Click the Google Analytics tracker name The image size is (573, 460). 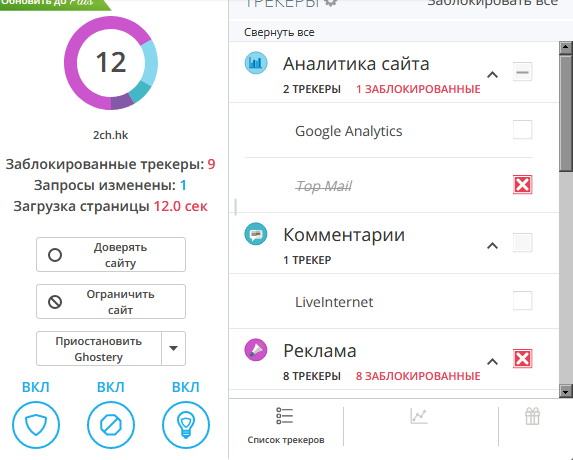click(349, 131)
